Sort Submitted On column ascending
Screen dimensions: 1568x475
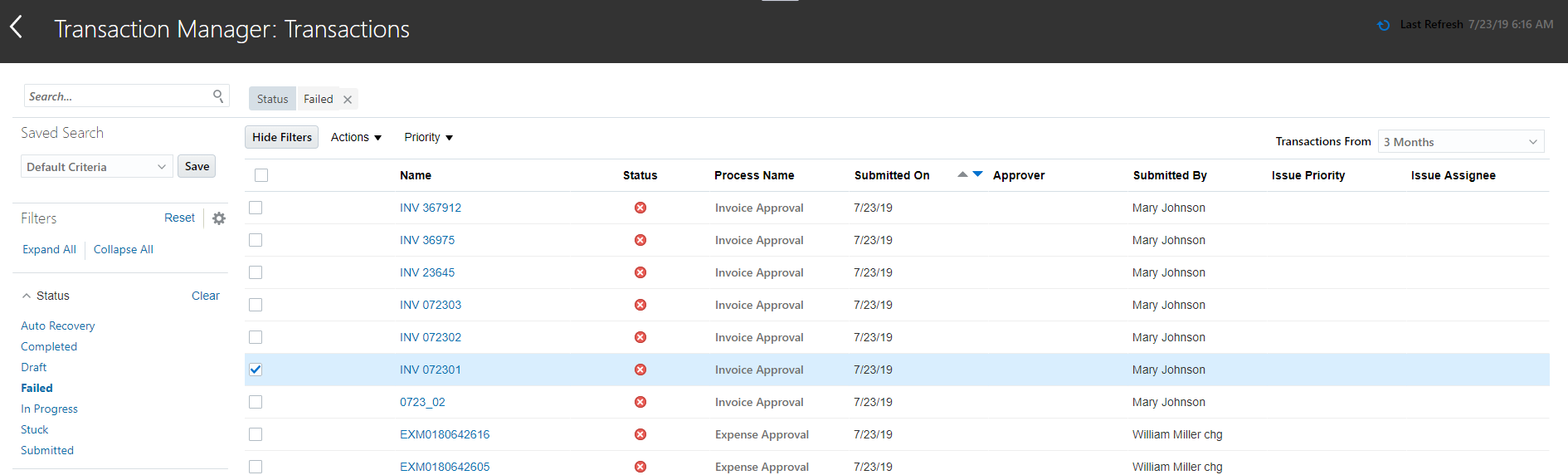(x=962, y=174)
